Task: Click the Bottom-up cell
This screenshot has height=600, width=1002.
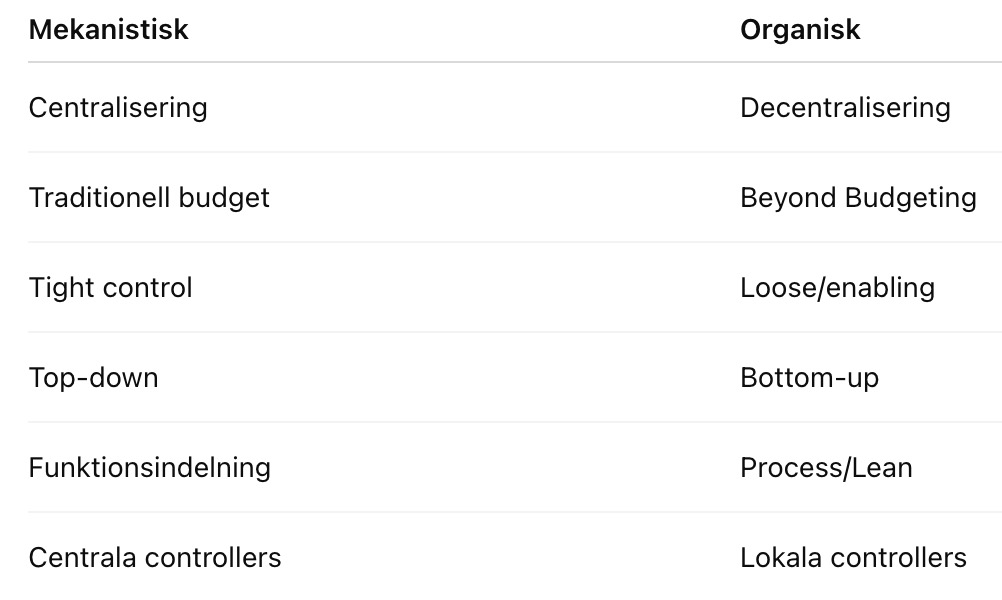Action: (x=809, y=378)
